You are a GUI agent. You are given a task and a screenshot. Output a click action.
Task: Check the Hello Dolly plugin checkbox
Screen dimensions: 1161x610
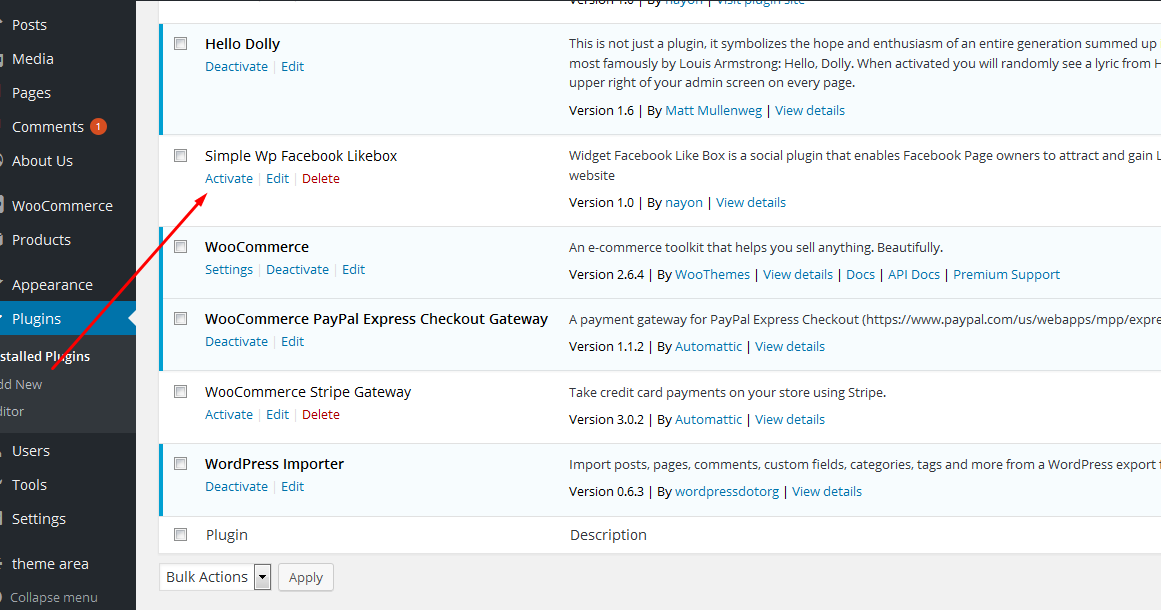181,44
